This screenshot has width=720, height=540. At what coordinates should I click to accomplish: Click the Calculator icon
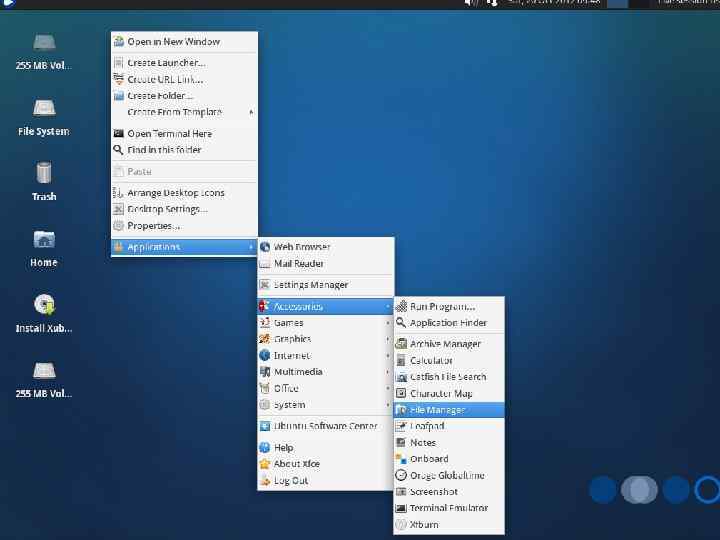click(401, 360)
